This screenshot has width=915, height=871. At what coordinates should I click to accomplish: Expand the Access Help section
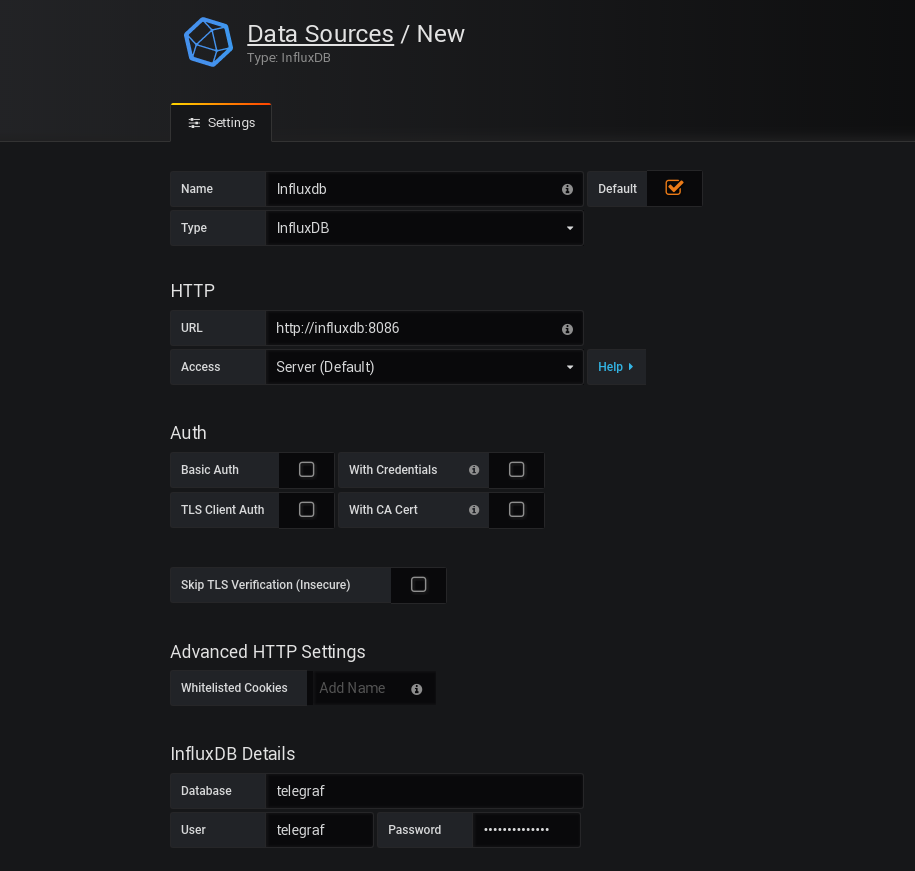(616, 367)
